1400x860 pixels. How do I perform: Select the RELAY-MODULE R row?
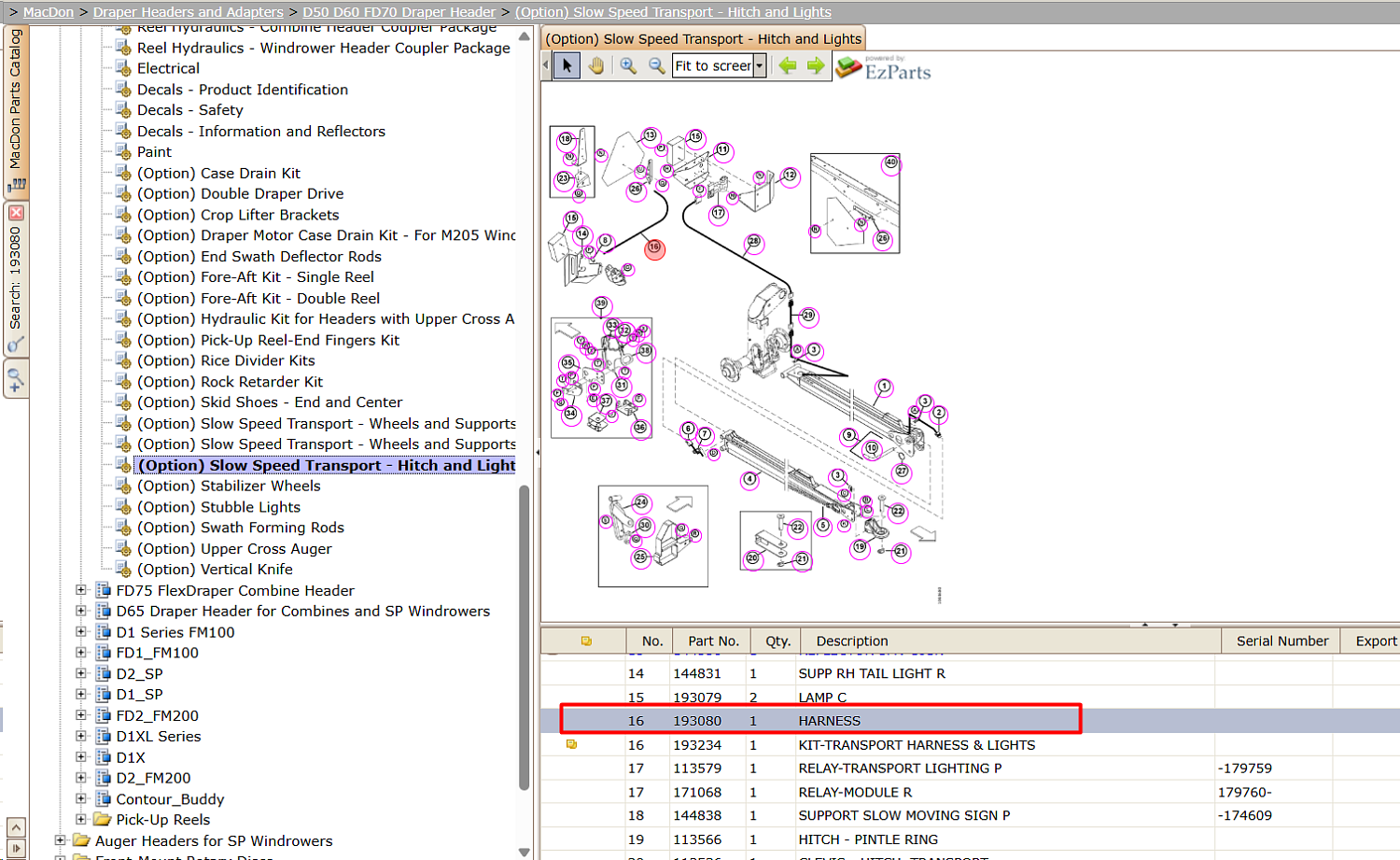(x=971, y=792)
